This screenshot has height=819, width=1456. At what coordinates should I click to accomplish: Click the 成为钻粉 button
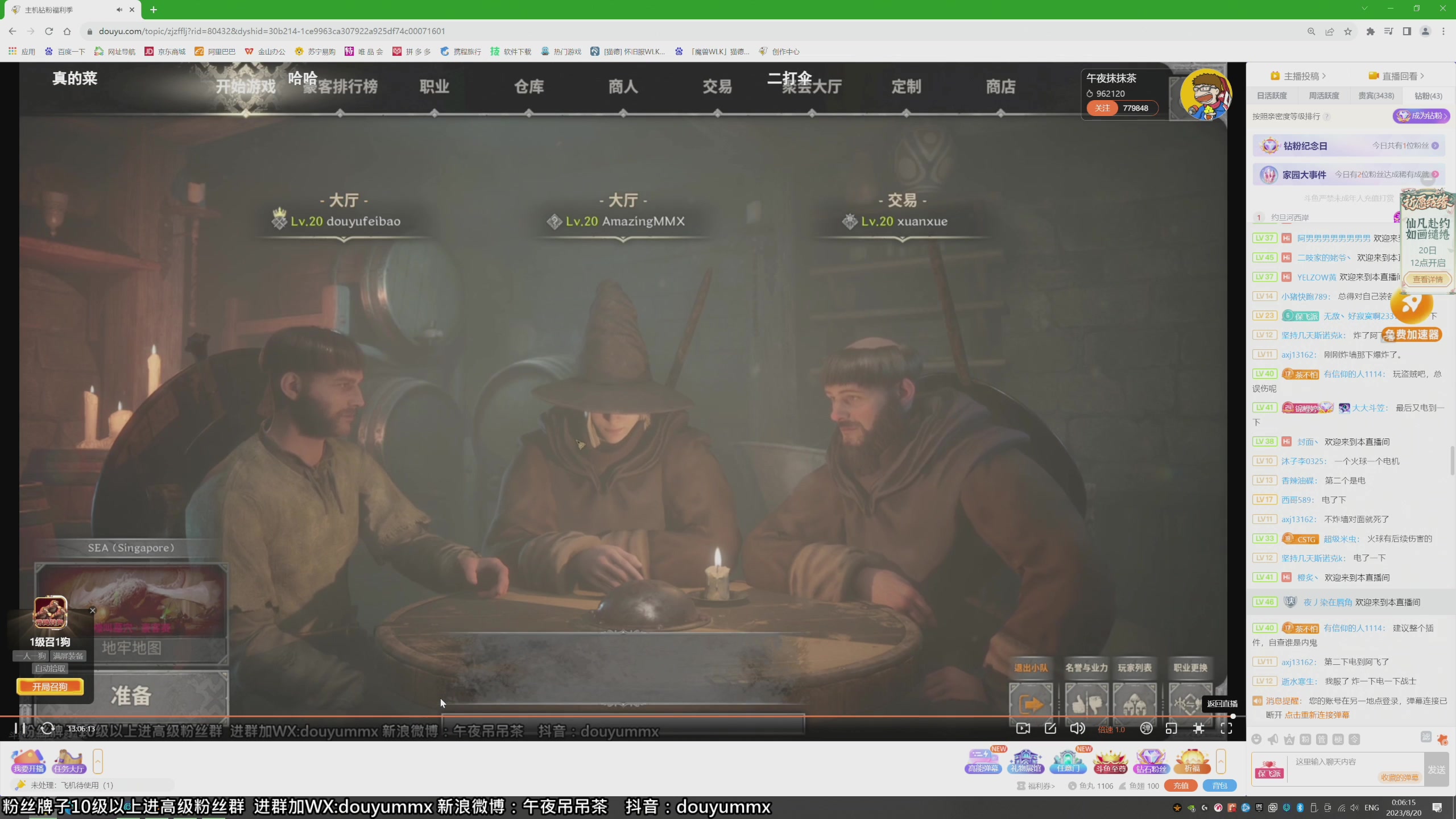click(1422, 116)
